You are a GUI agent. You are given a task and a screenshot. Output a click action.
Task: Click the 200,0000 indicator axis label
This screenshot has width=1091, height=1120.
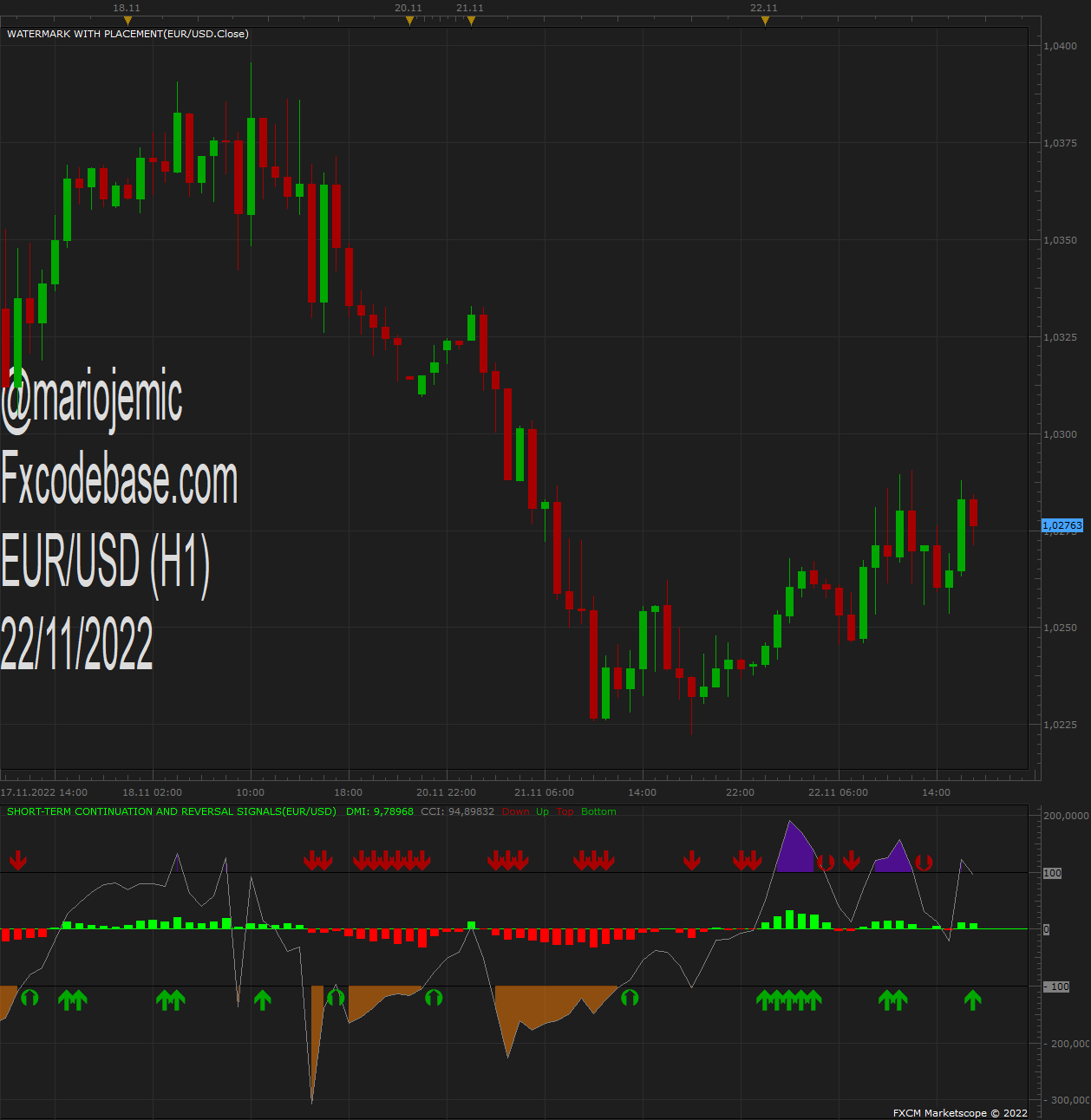point(1066,816)
